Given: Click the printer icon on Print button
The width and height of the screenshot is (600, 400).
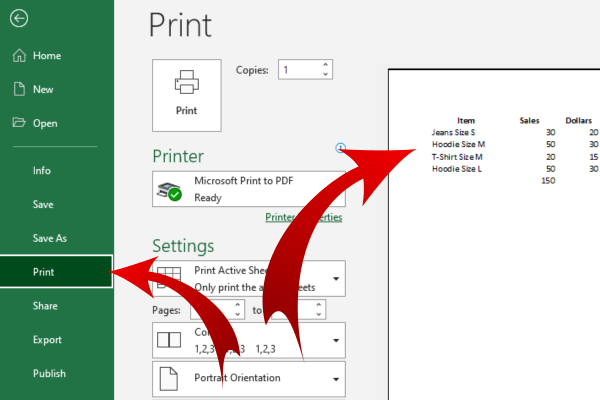Looking at the screenshot, I should (187, 82).
